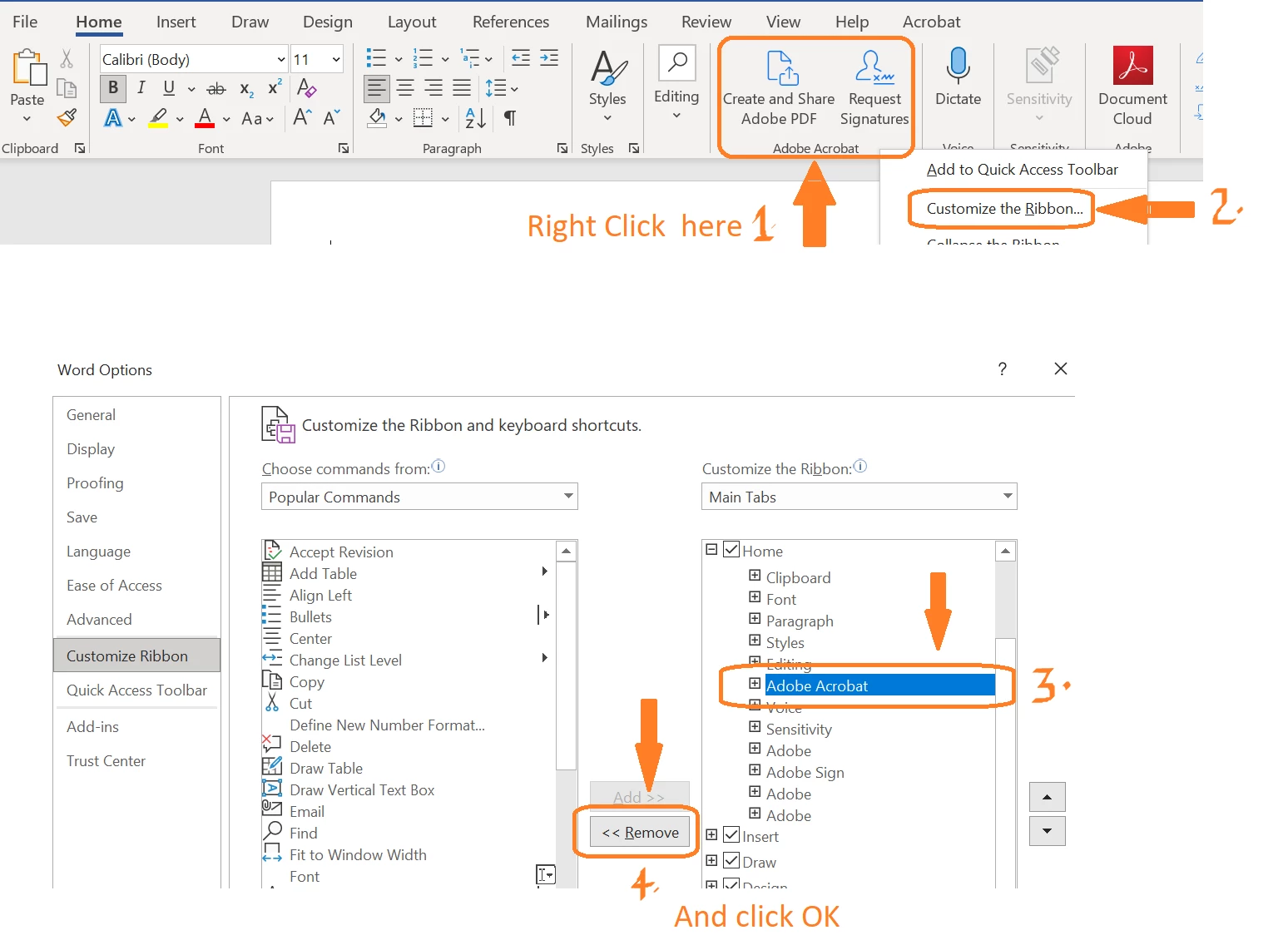Toggle Bold formatting button

pyautogui.click(x=113, y=88)
